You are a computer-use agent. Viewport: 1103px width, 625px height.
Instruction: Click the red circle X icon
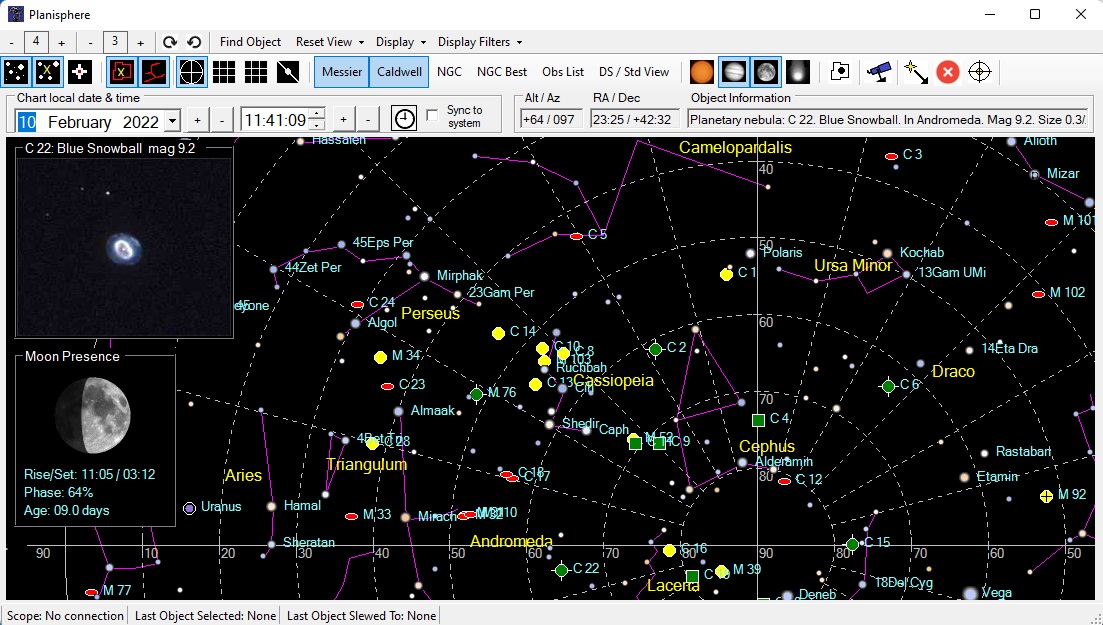947,72
